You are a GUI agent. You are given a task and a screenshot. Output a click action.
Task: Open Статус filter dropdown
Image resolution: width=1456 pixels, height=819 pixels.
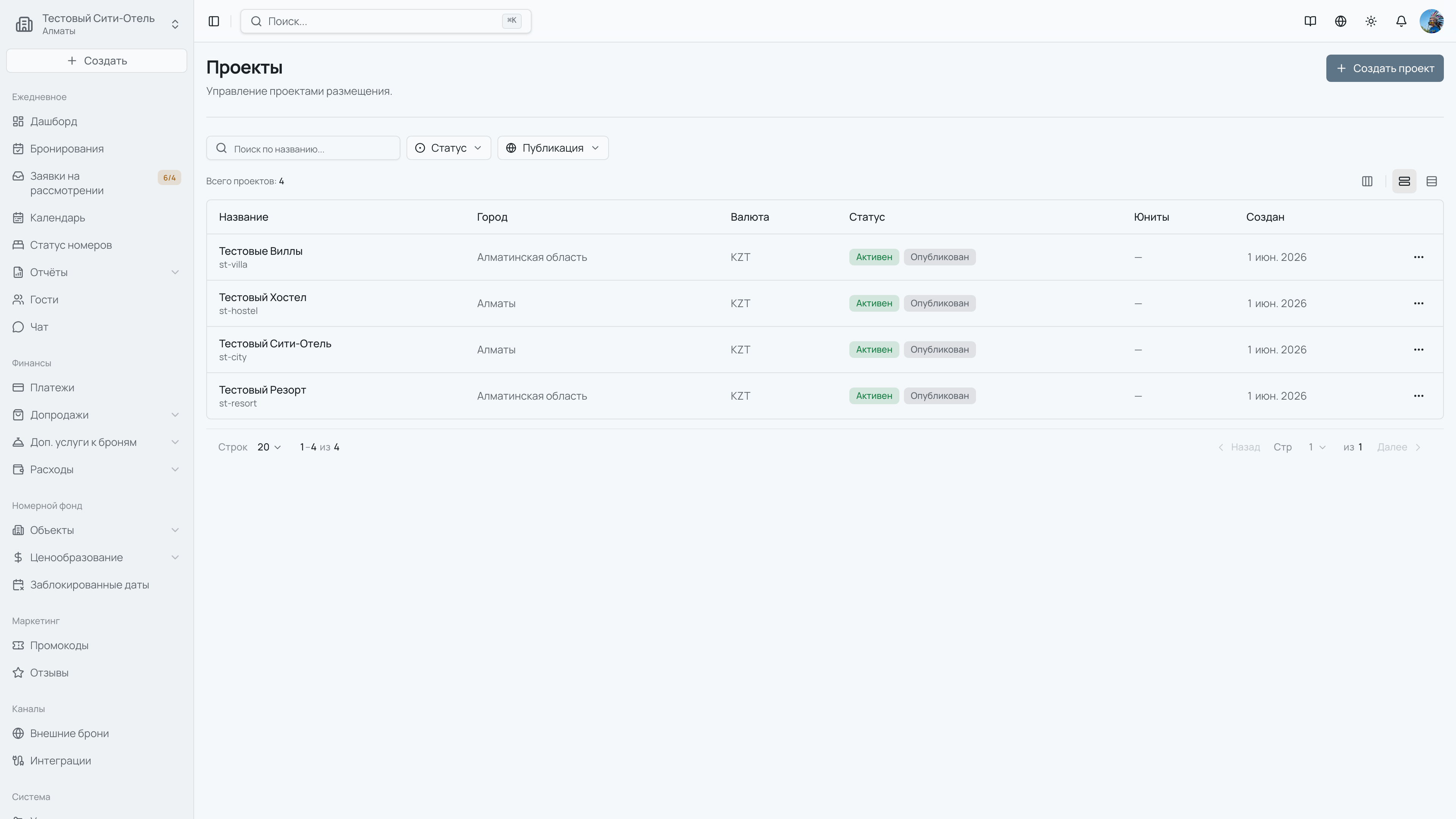[449, 148]
